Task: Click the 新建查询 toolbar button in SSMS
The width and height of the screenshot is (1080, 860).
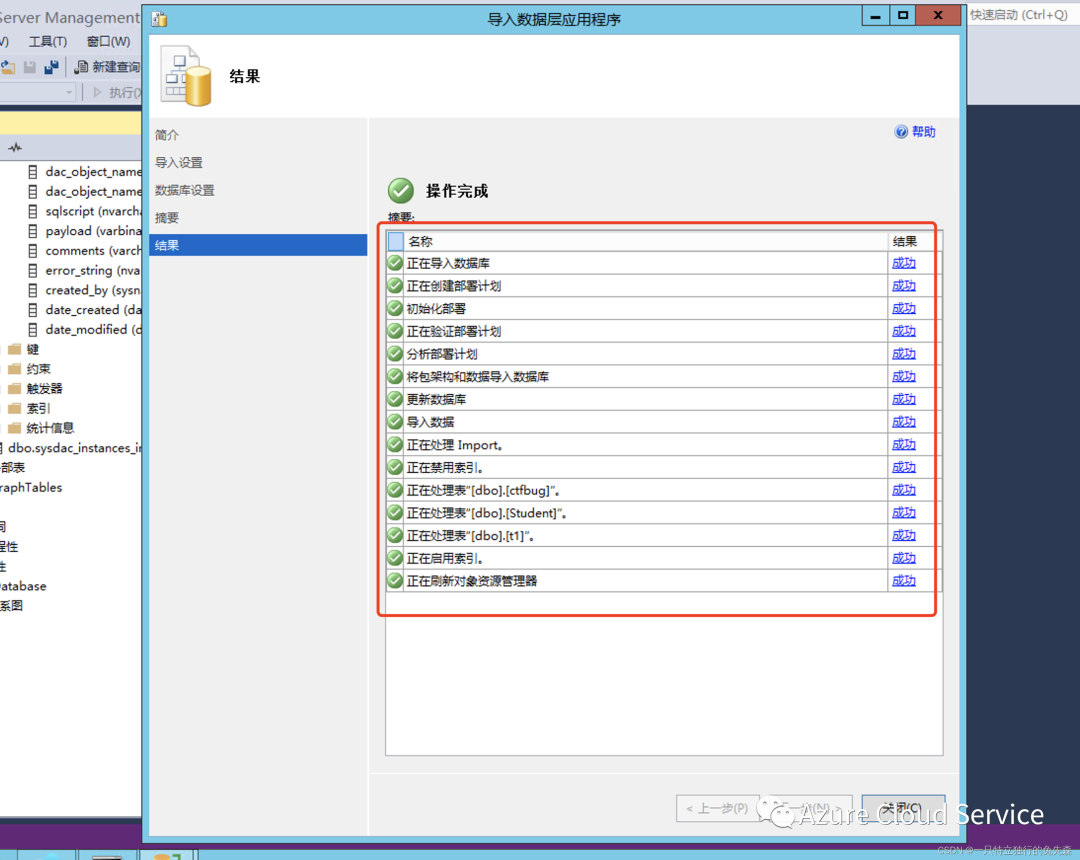Action: click(x=107, y=67)
